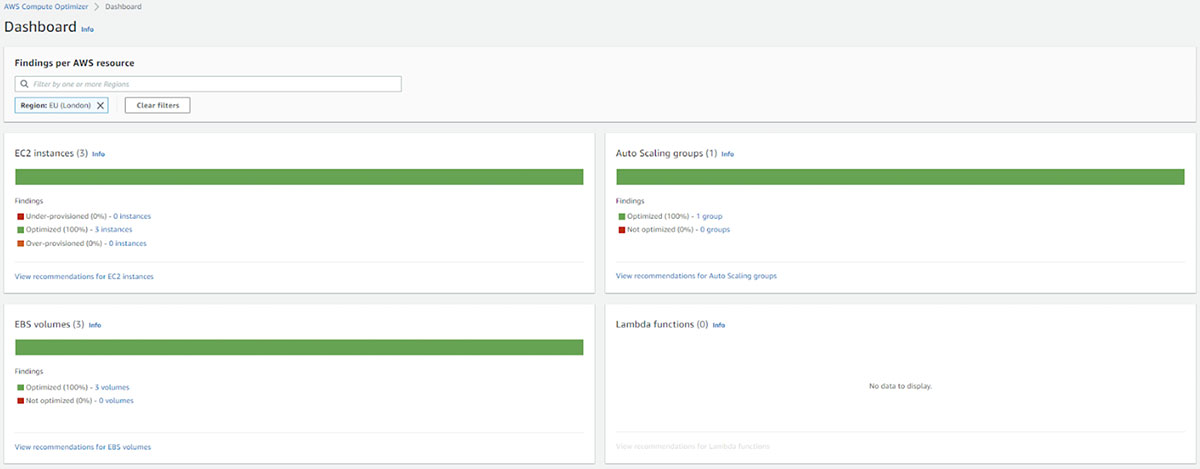The image size is (1200, 469).
Task: Open the Not optimized 0 groups link
Action: [715, 229]
